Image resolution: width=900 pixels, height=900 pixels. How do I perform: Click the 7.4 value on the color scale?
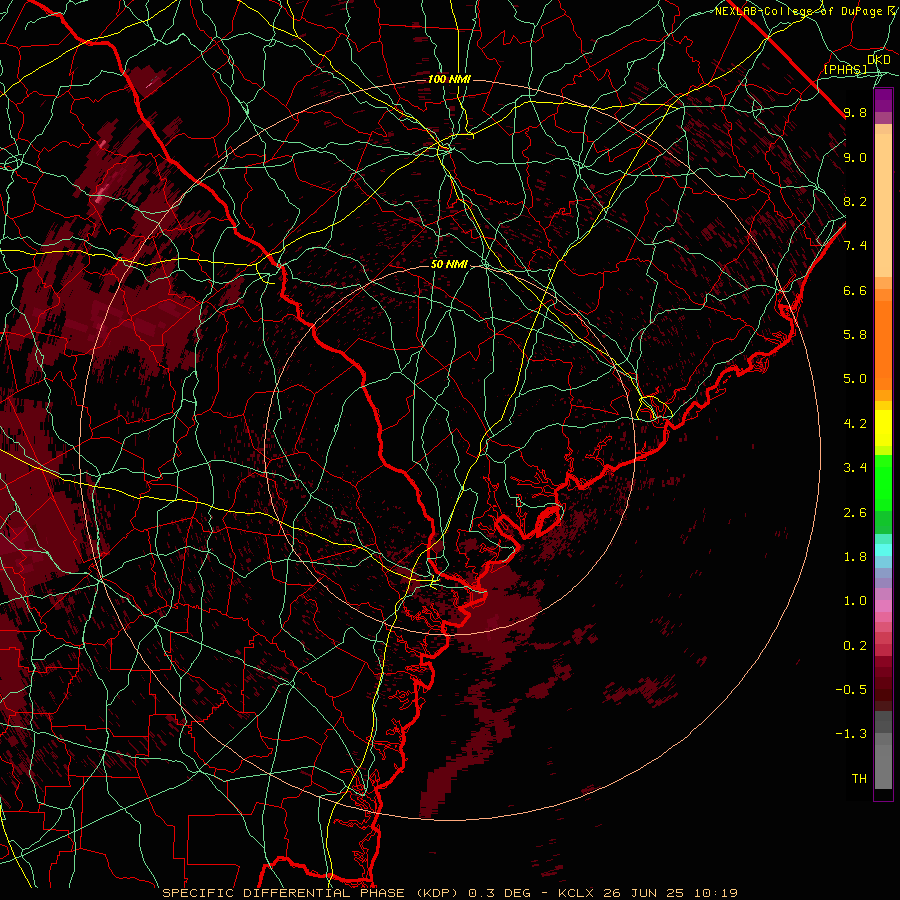pos(855,246)
